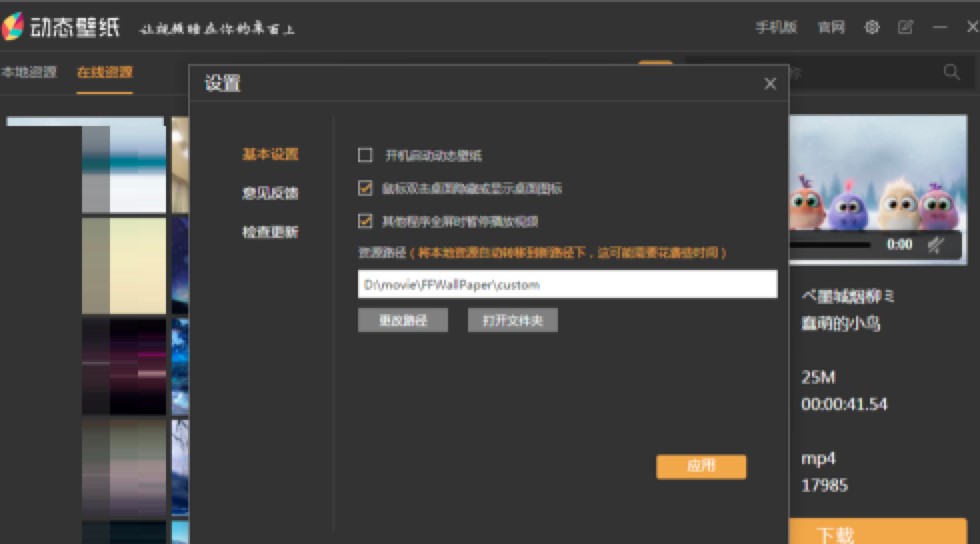Toggle the mute speaker icon on video preview

935,244
